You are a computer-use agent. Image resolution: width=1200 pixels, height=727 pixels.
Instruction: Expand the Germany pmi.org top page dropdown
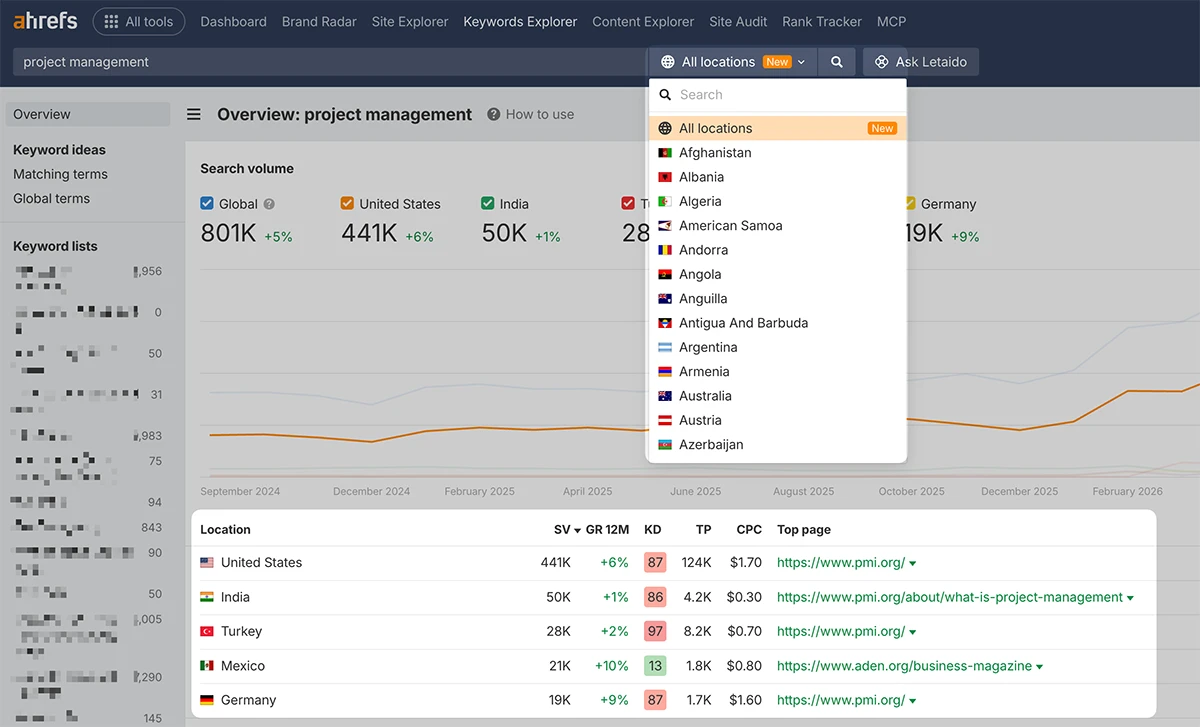pyautogui.click(x=913, y=701)
